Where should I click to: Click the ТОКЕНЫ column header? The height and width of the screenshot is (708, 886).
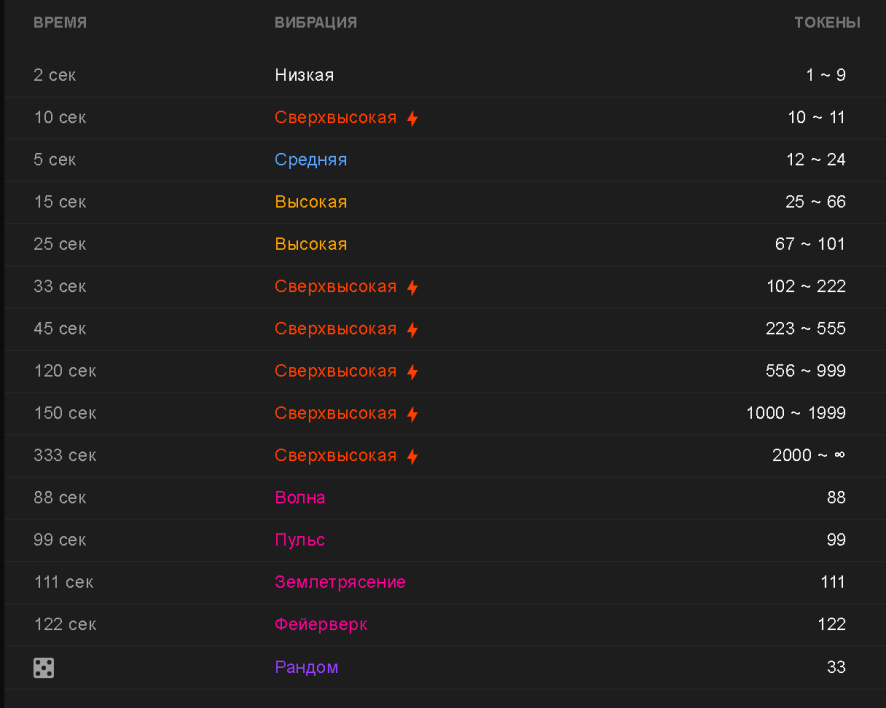pos(827,23)
